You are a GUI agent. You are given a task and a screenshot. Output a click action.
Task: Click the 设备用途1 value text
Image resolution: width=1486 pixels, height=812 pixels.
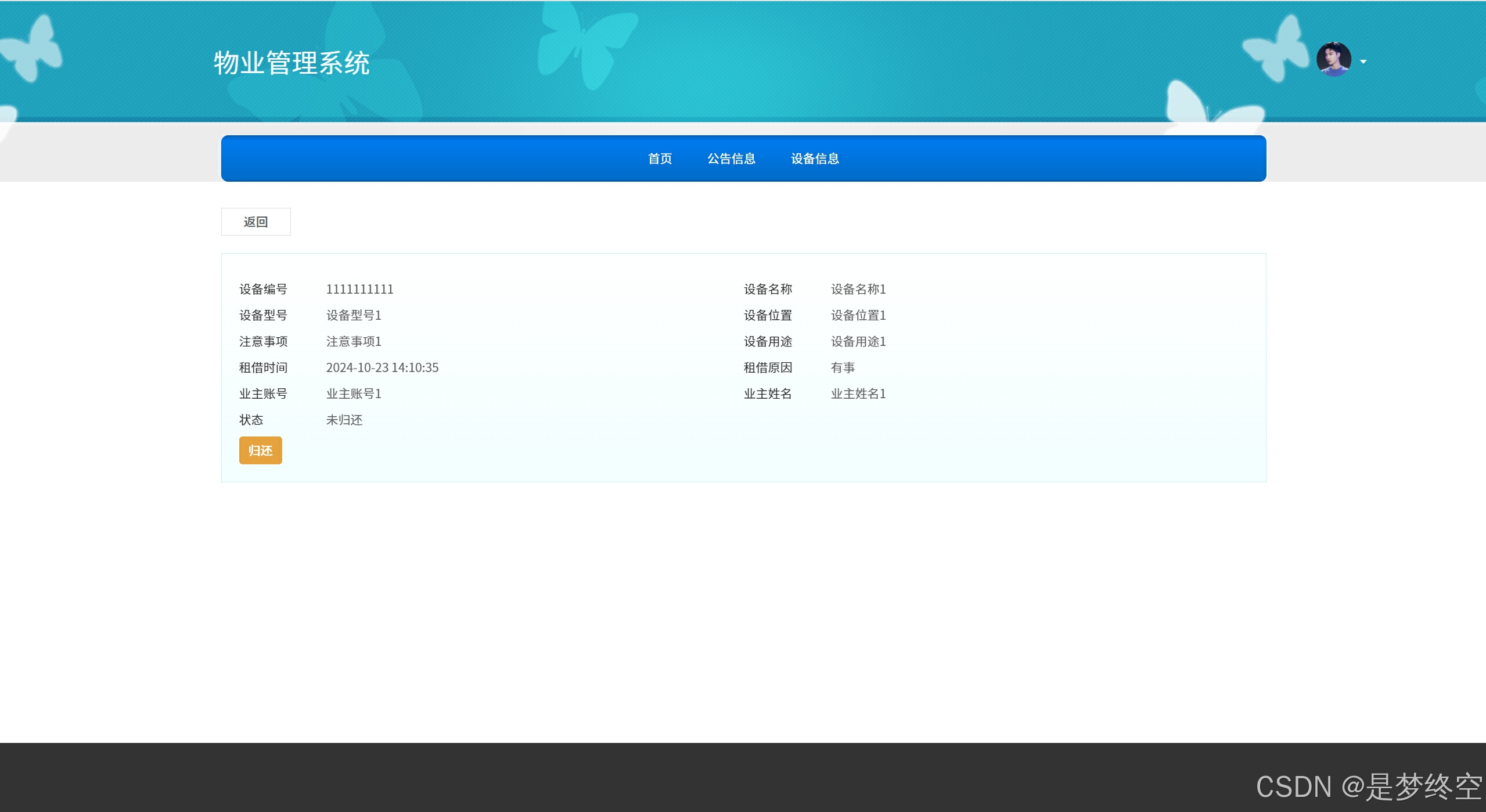858,341
